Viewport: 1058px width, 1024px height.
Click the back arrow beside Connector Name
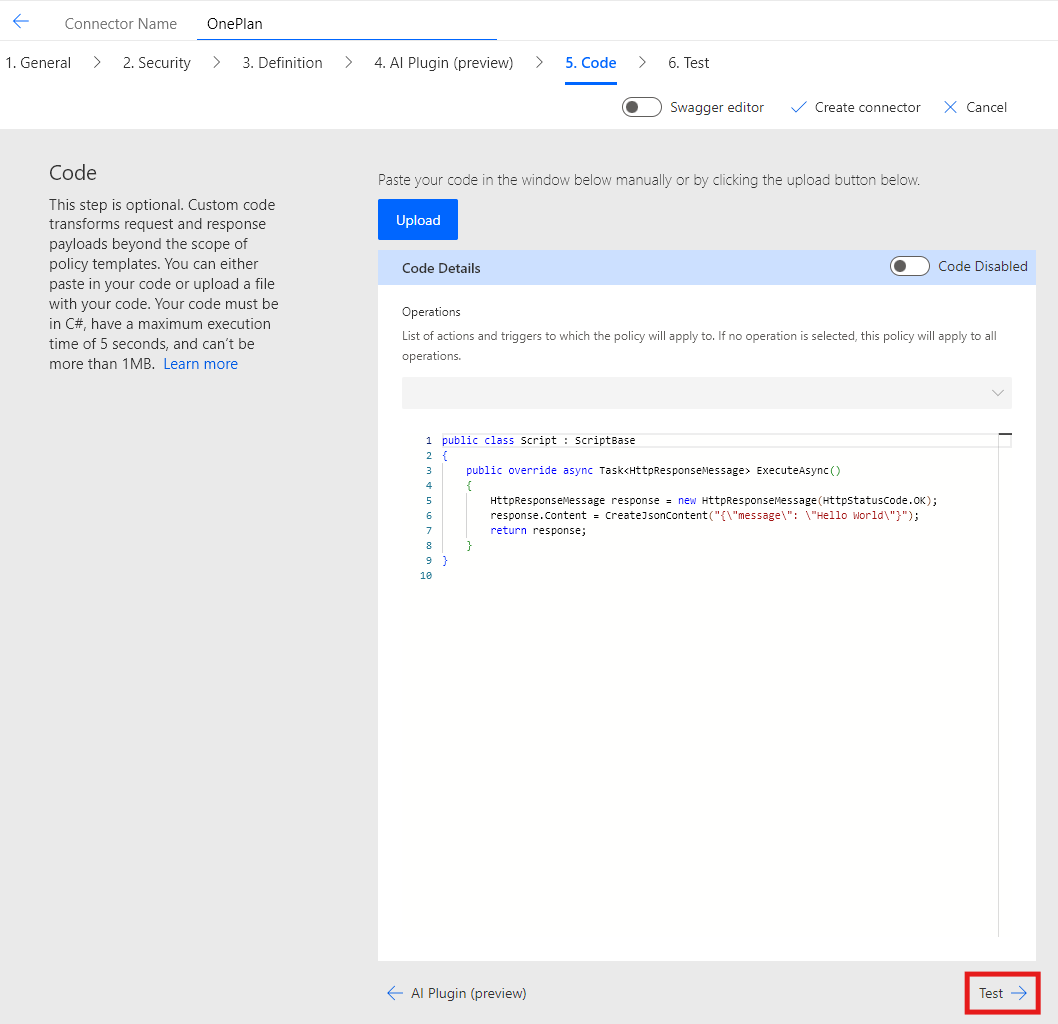21,22
